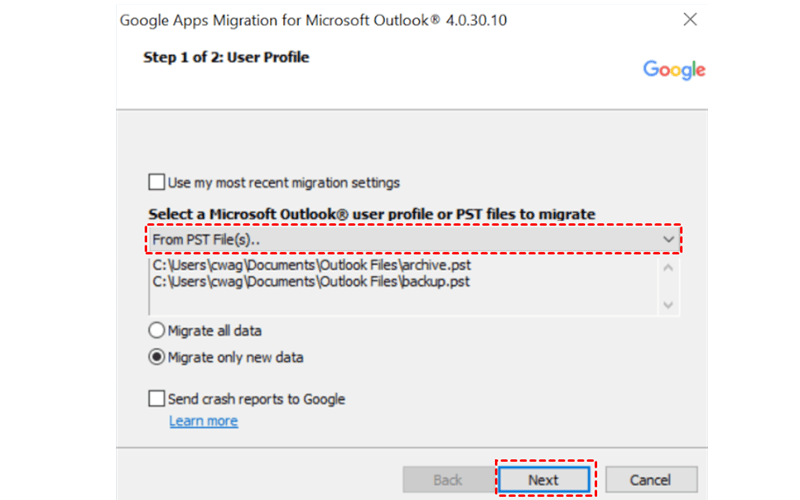Click the greyed-out Back button
Image resolution: width=800 pixels, height=500 pixels.
pos(447,480)
